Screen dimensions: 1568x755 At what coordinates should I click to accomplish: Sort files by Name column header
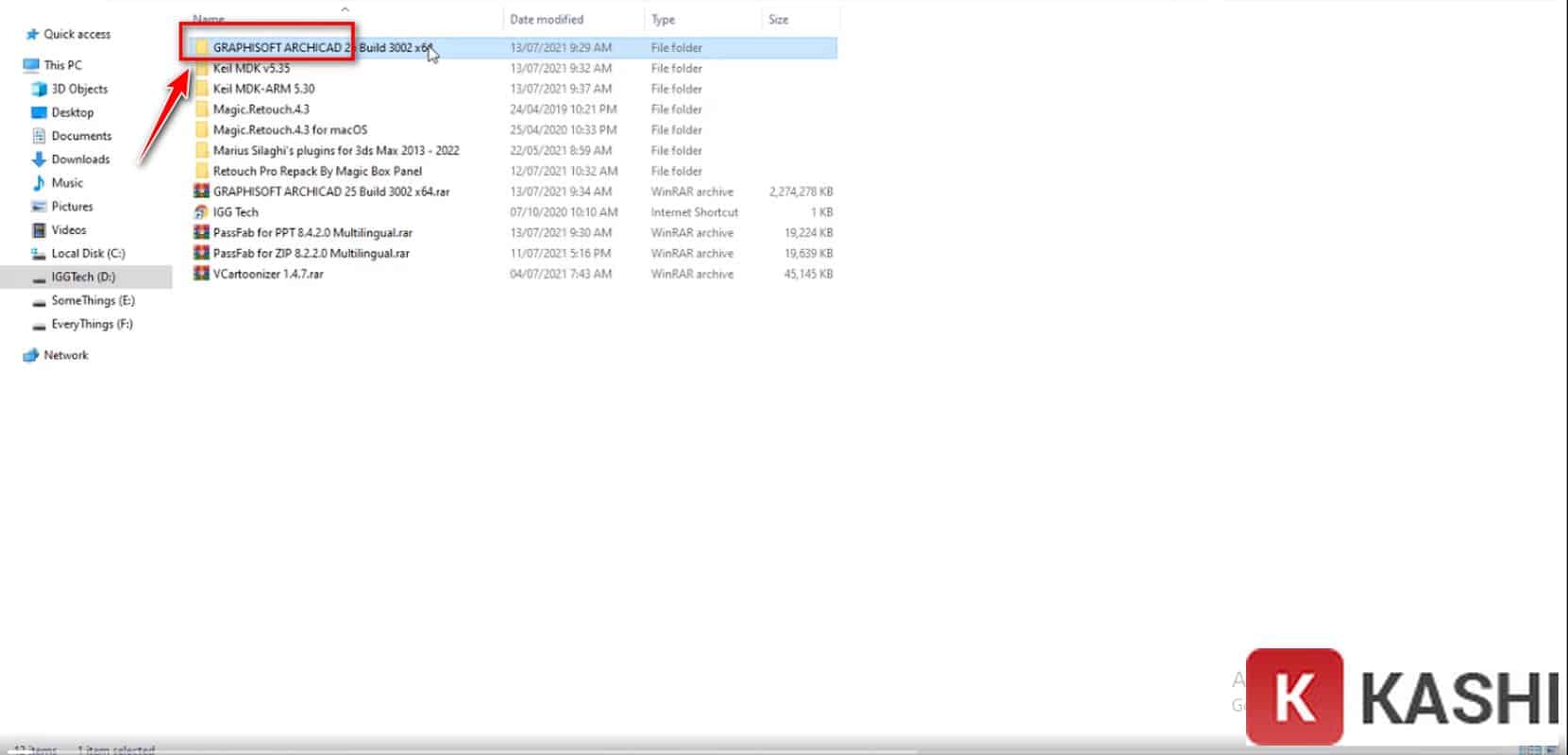click(x=209, y=19)
